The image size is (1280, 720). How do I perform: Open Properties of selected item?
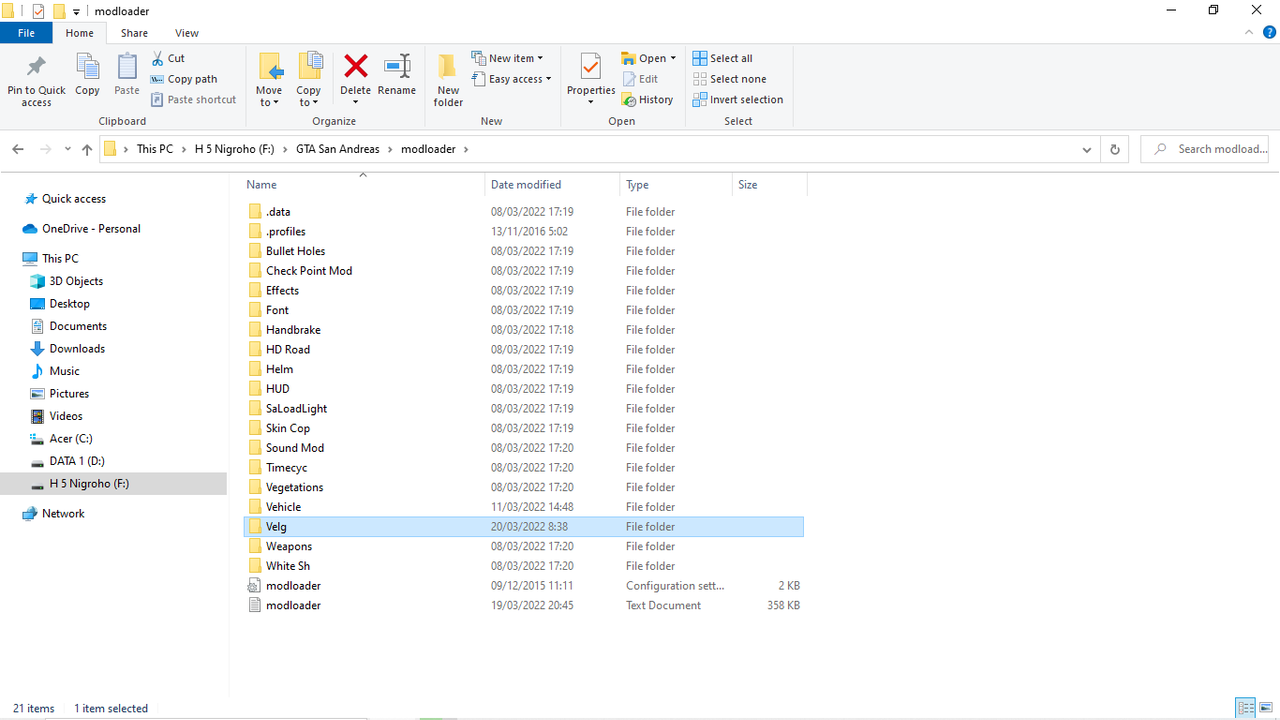590,80
